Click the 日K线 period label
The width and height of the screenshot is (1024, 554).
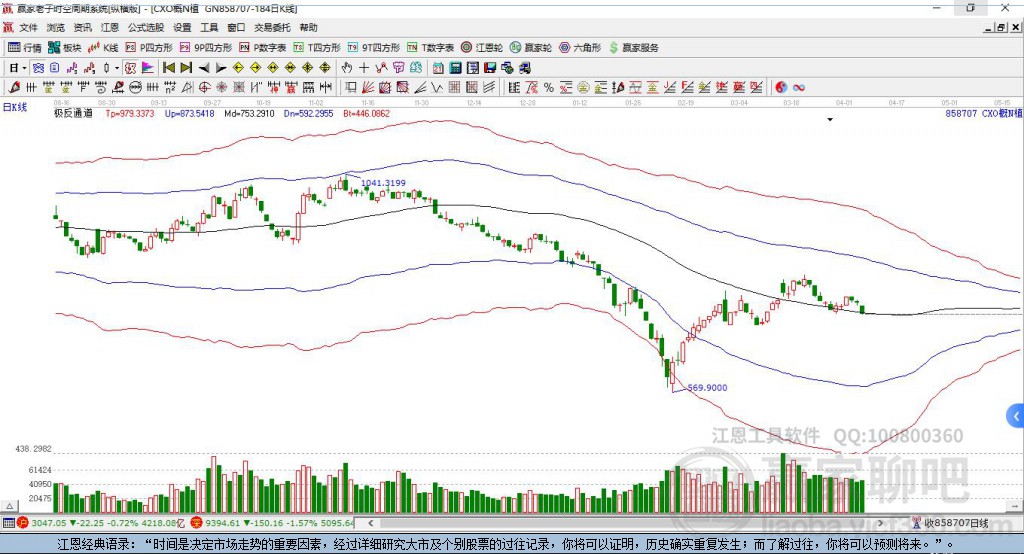pyautogui.click(x=15, y=107)
